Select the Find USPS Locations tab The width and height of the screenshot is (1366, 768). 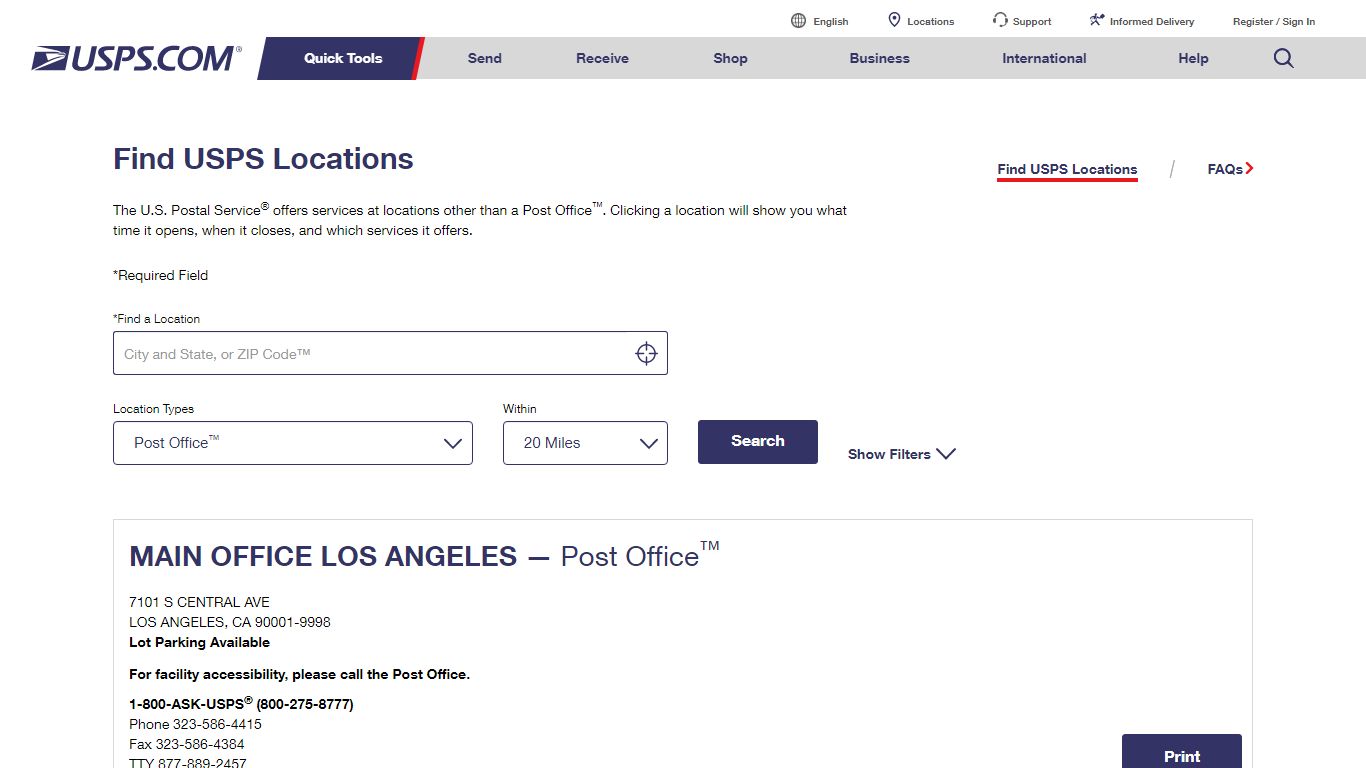pyautogui.click(x=1067, y=169)
